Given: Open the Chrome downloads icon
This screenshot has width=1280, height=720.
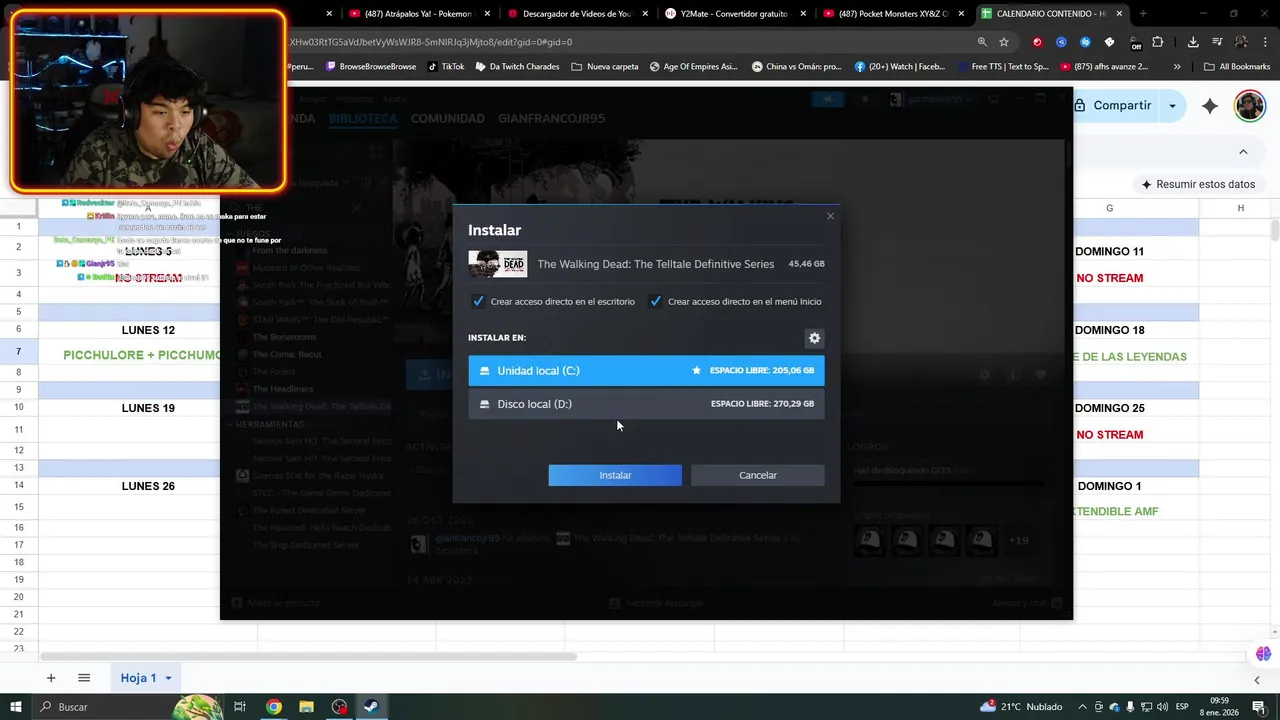Looking at the screenshot, I should tap(1193, 42).
